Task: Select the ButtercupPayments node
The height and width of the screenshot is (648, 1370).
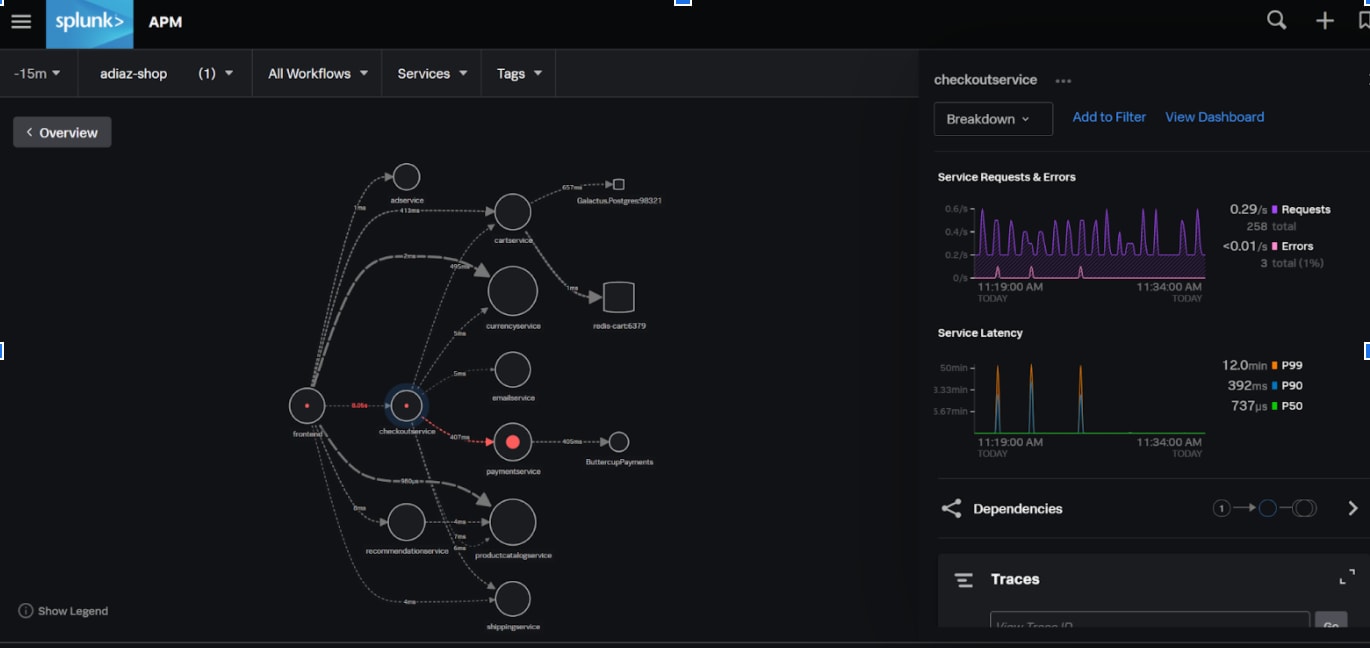Action: click(619, 442)
